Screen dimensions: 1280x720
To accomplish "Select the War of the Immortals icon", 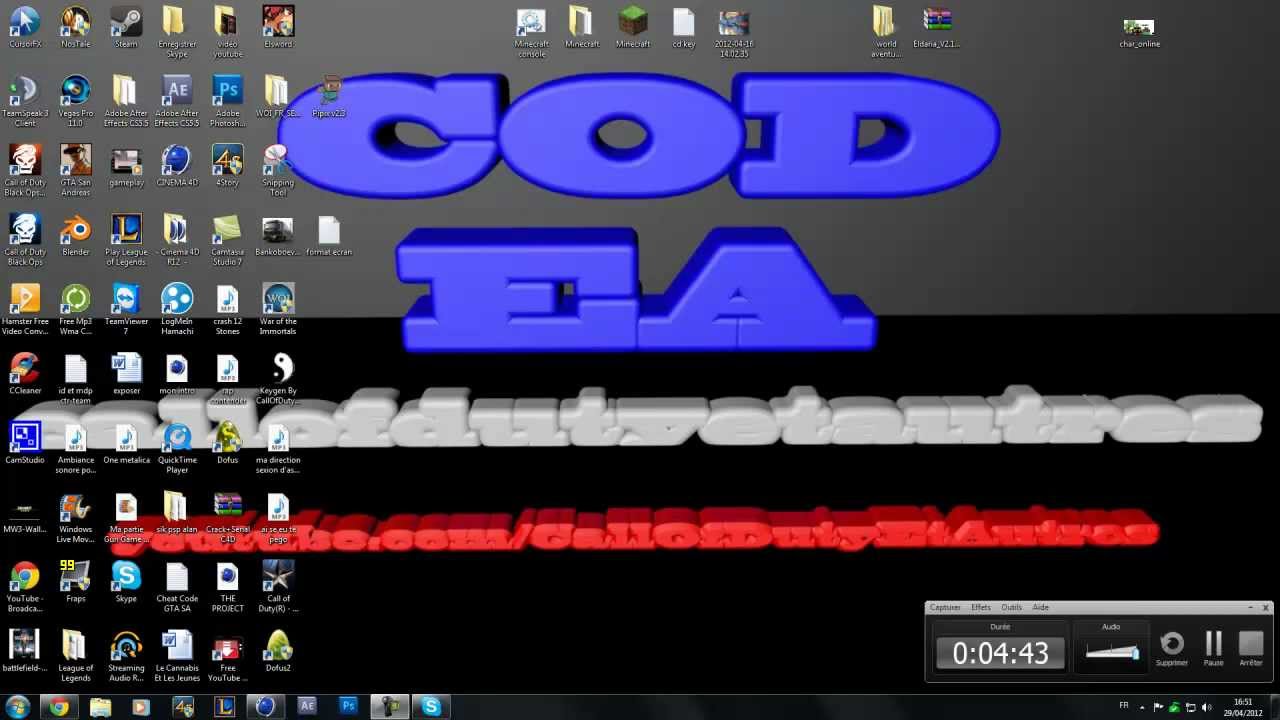I will tap(278, 308).
